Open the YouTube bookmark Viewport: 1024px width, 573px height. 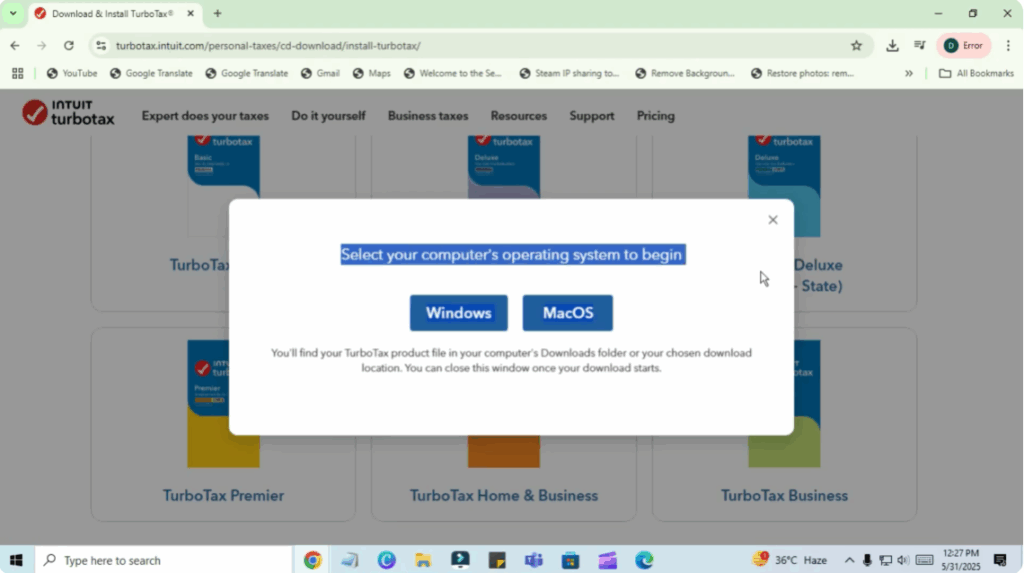click(72, 73)
